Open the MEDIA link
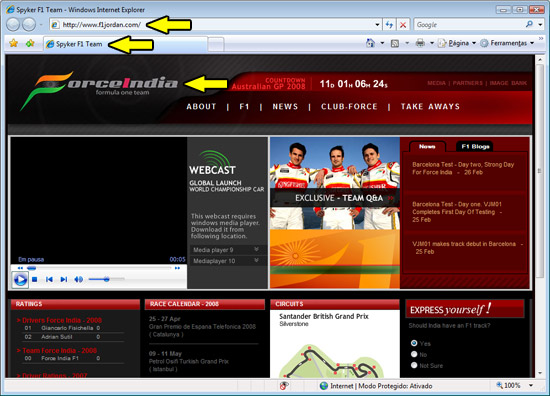Viewport: 550px width, 396px height. 436,83
